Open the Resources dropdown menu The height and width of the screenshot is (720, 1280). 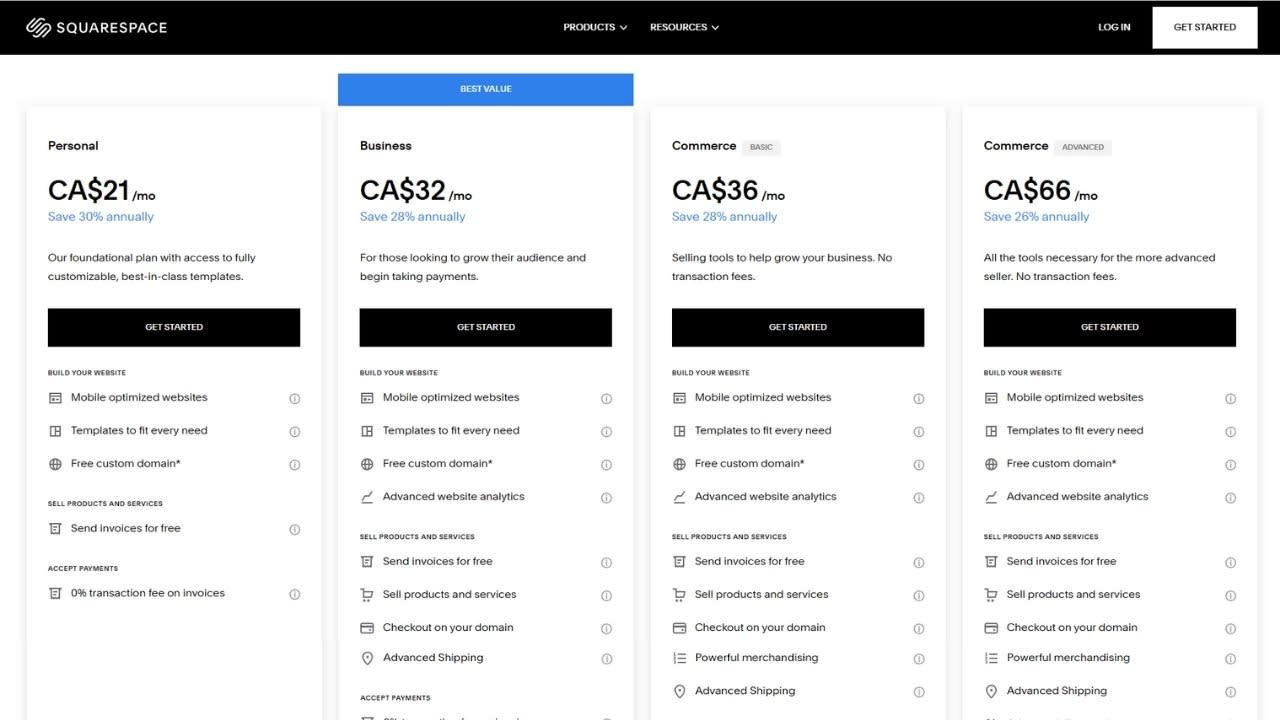coord(684,27)
